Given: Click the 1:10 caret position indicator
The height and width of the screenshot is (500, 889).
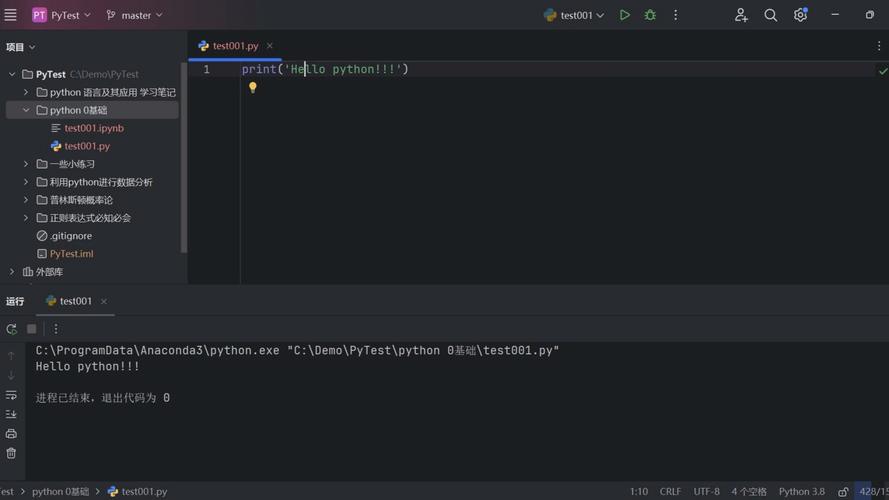Looking at the screenshot, I should click(638, 491).
